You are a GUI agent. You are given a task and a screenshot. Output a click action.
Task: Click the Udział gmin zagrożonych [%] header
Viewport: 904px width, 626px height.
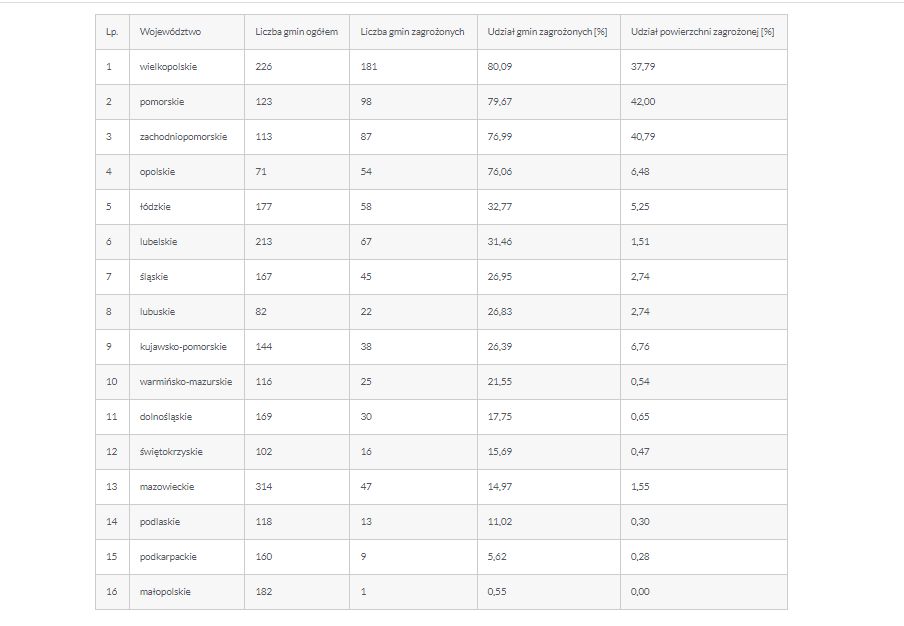click(x=547, y=32)
